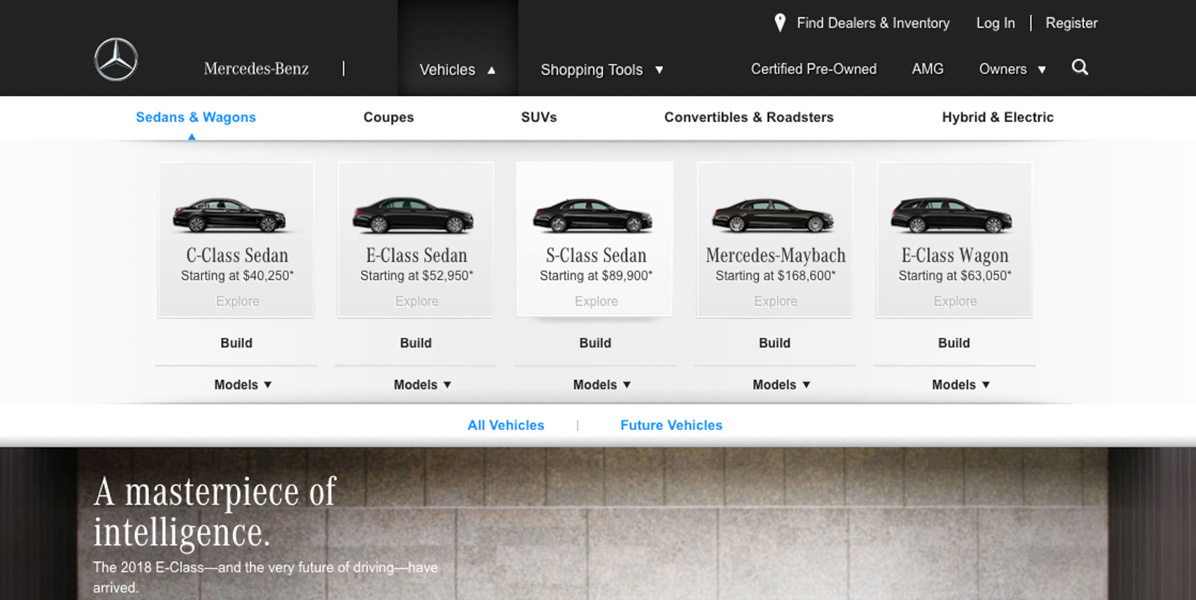
Task: Switch to the SUVs tab
Action: (x=539, y=117)
